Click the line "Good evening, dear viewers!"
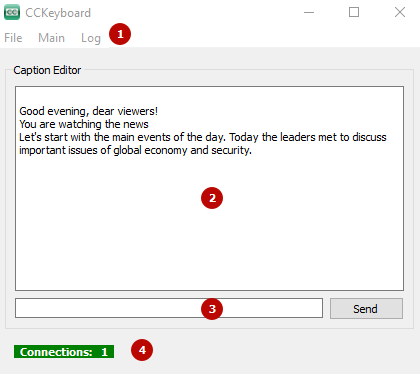 [x=88, y=111]
